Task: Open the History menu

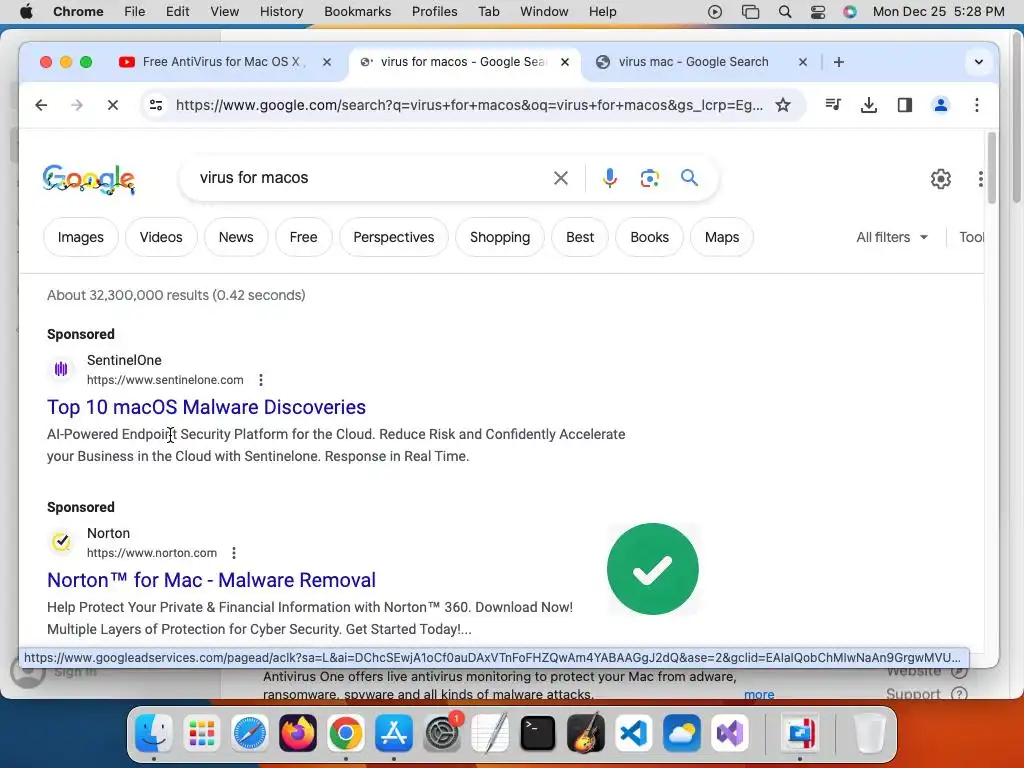Action: click(x=281, y=11)
